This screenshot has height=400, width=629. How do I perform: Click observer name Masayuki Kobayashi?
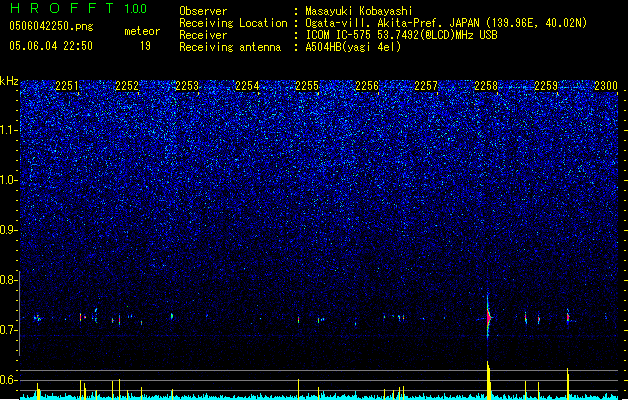pyautogui.click(x=359, y=11)
